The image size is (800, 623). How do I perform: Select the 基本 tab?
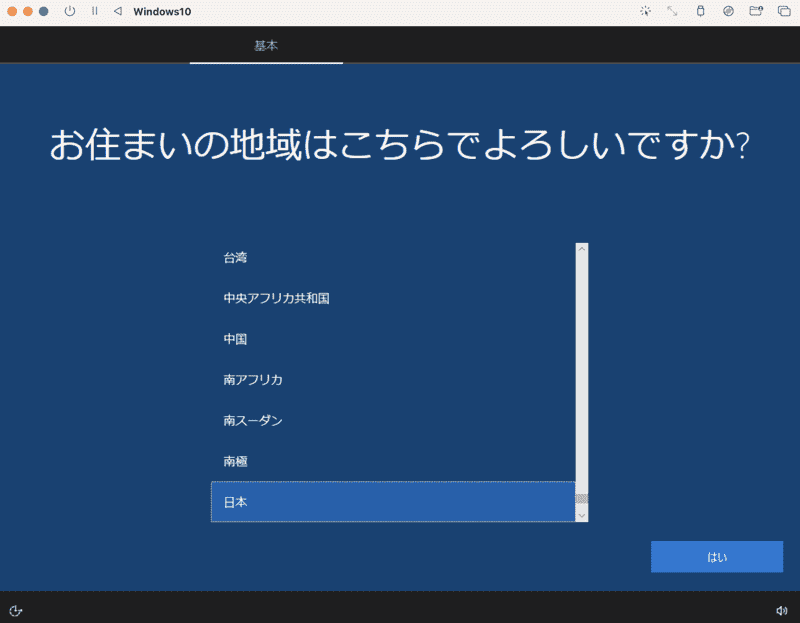tap(266, 45)
